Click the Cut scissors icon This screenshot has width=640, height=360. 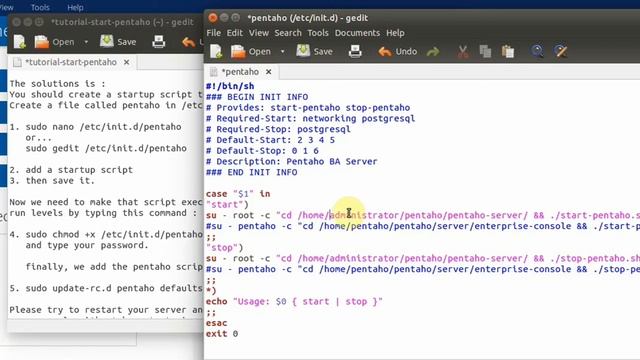[x=462, y=51]
